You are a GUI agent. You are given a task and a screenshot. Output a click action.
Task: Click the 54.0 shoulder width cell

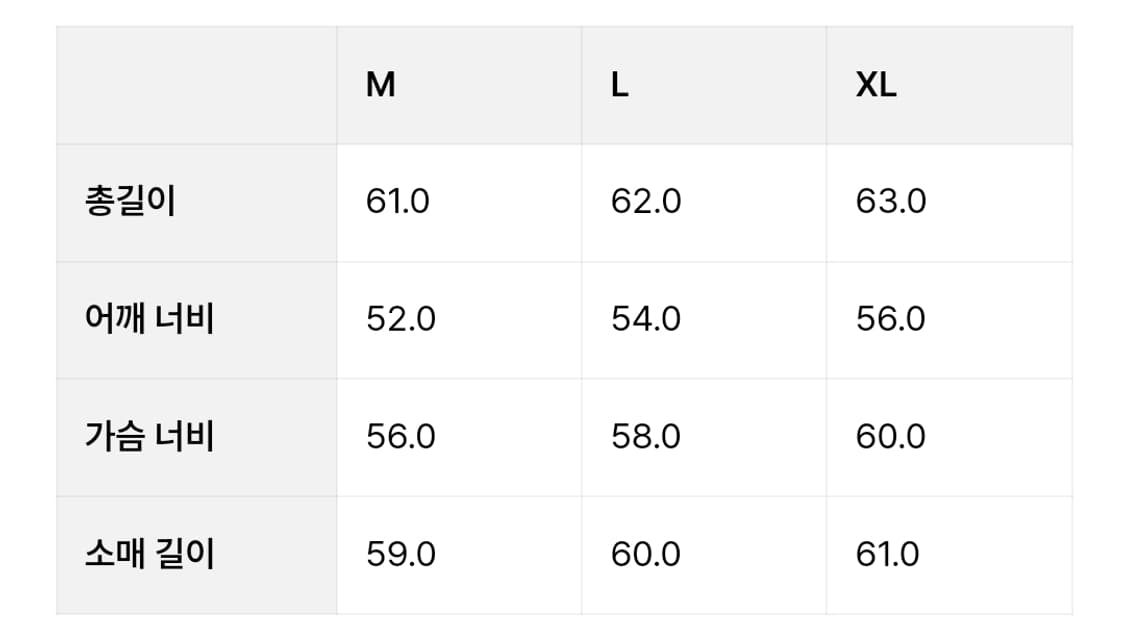pyautogui.click(x=704, y=321)
